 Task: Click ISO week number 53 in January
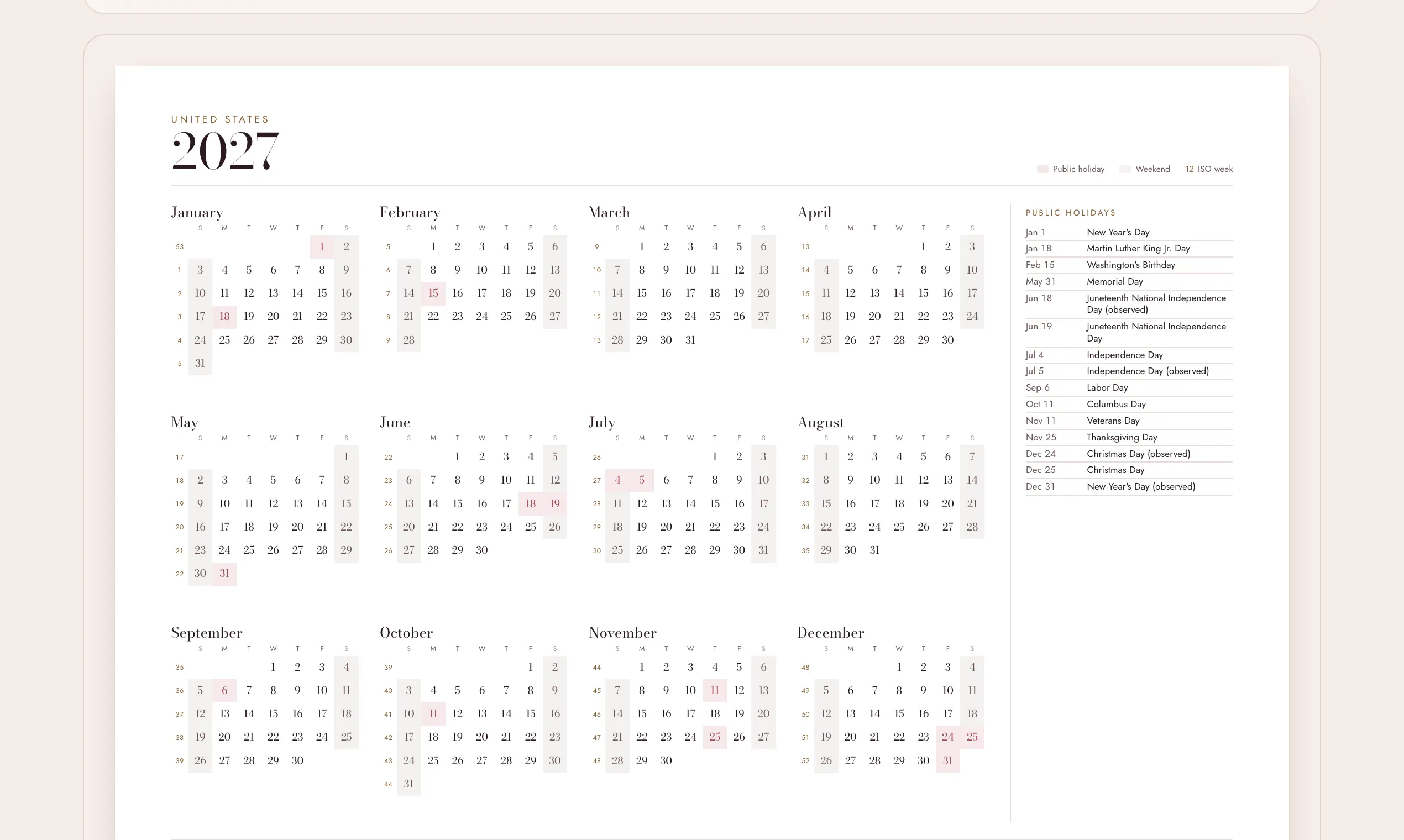click(180, 247)
